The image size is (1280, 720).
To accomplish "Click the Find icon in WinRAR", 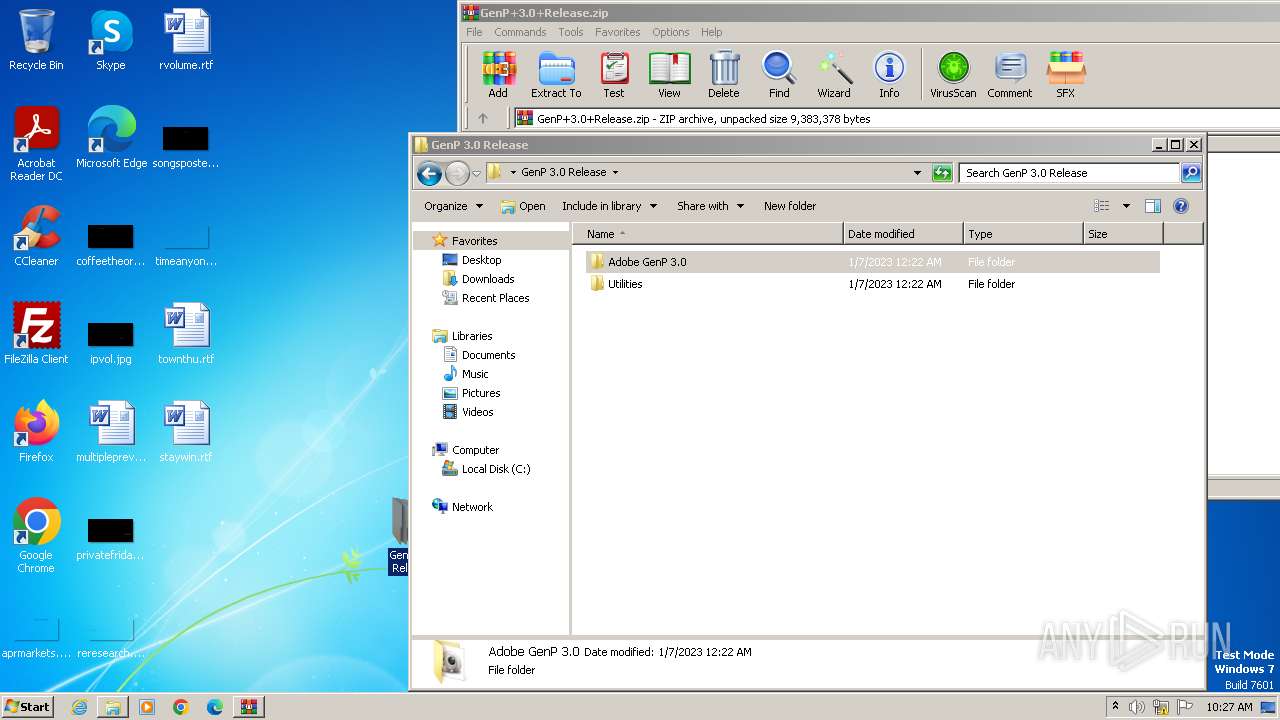I will click(779, 75).
